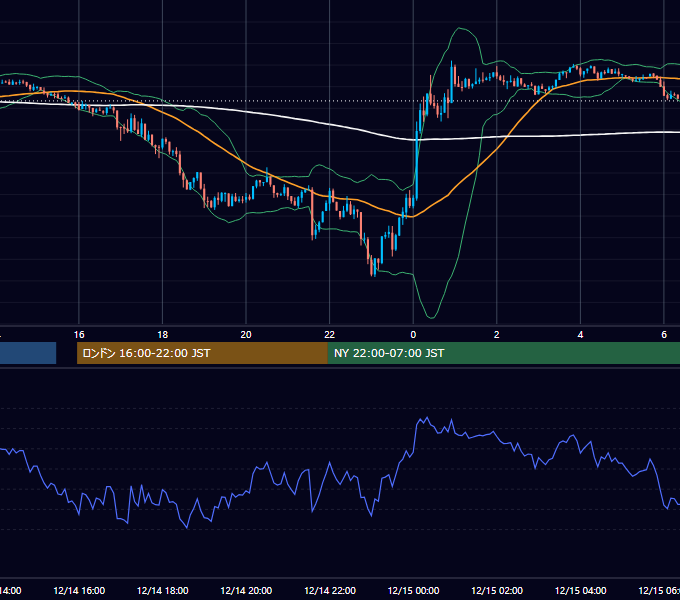Click the hour 18 axis label
Screen dimensions: 680x600
tap(163, 335)
